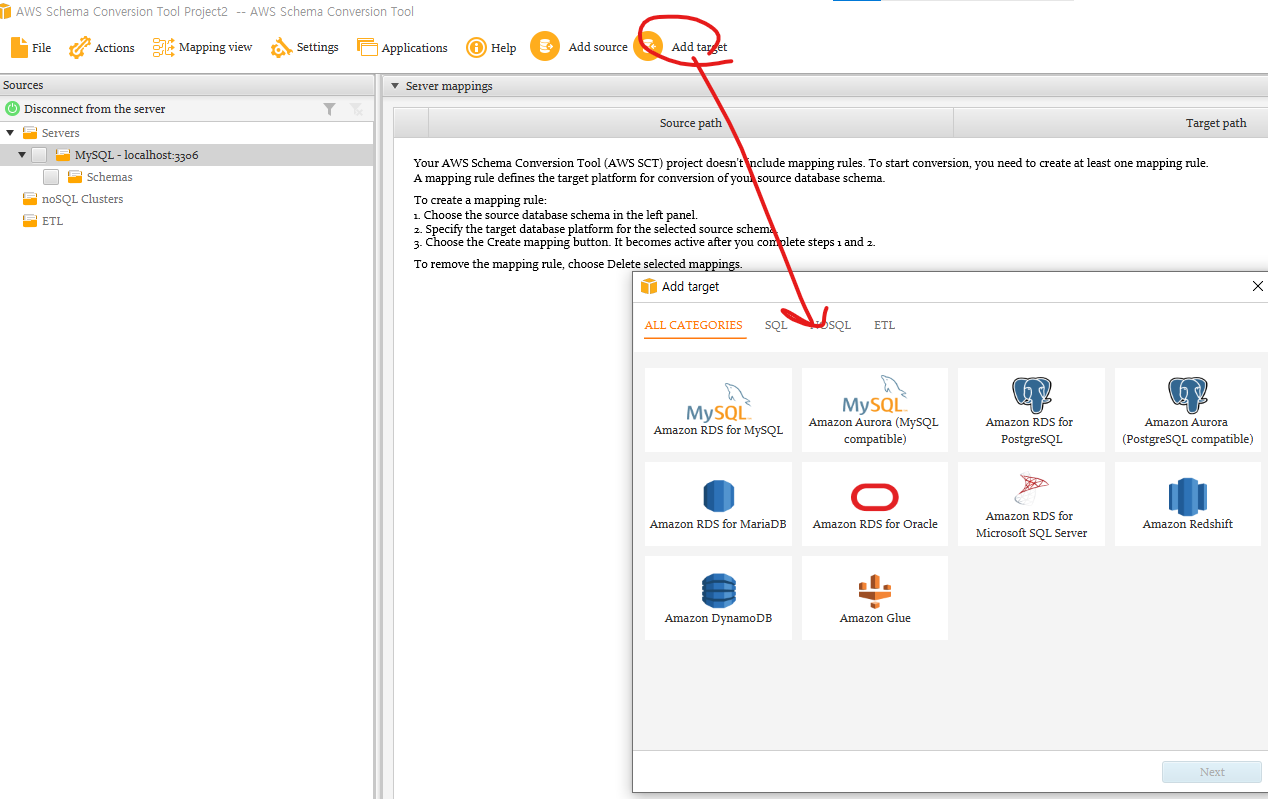Choose Amazon RDS for MySQL
The width and height of the screenshot is (1268, 799).
[718, 410]
